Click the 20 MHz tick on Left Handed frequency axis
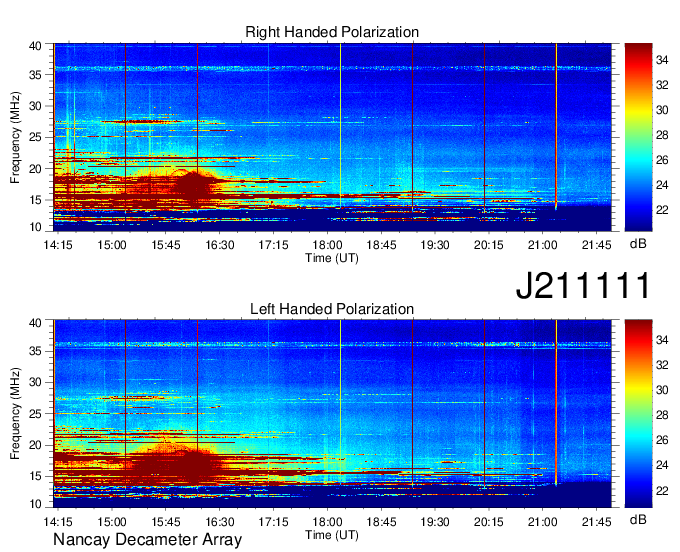This screenshot has height=552, width=680. point(35,445)
